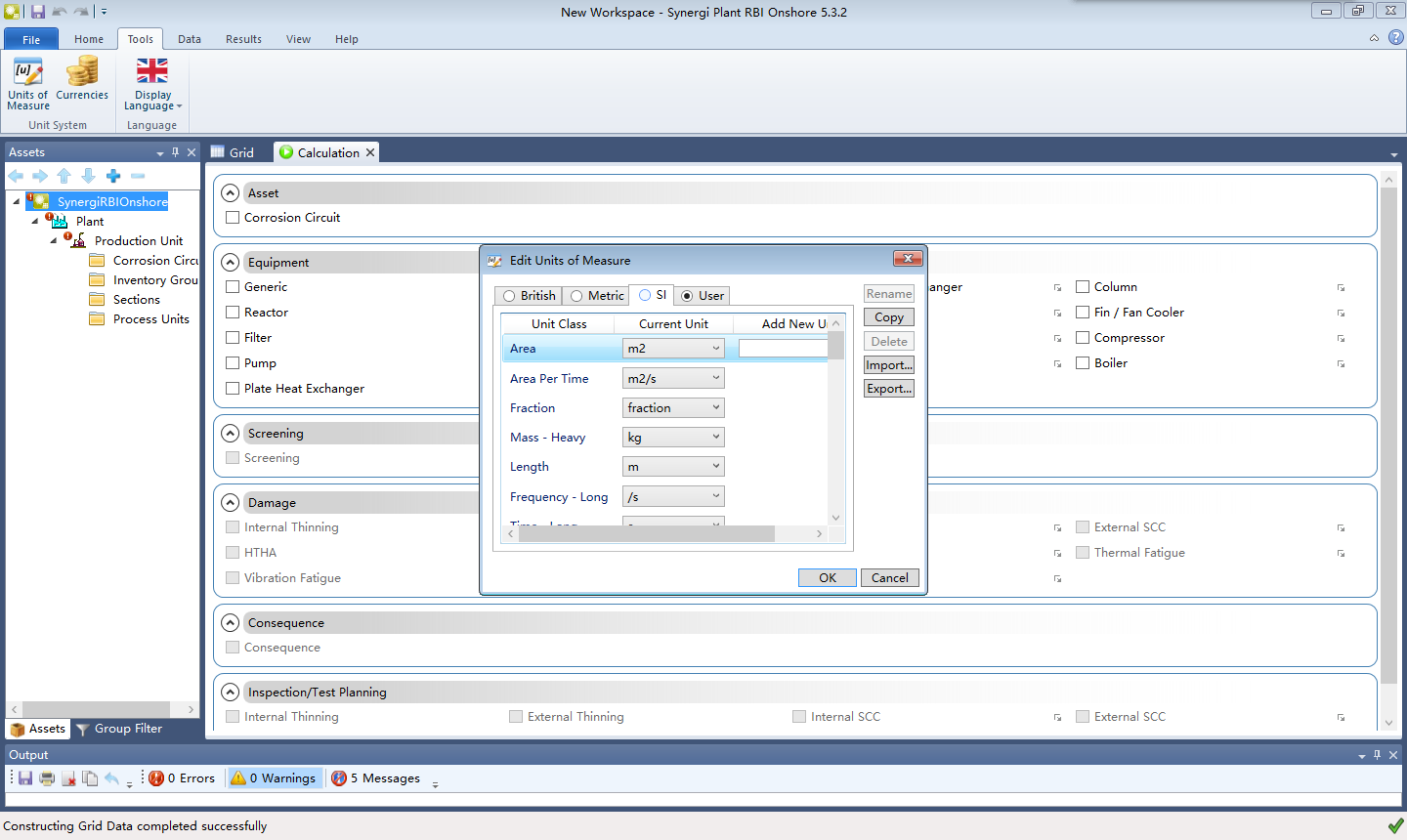Open the Display Language flag dropdown
The width and height of the screenshot is (1407, 840).
coord(152,84)
